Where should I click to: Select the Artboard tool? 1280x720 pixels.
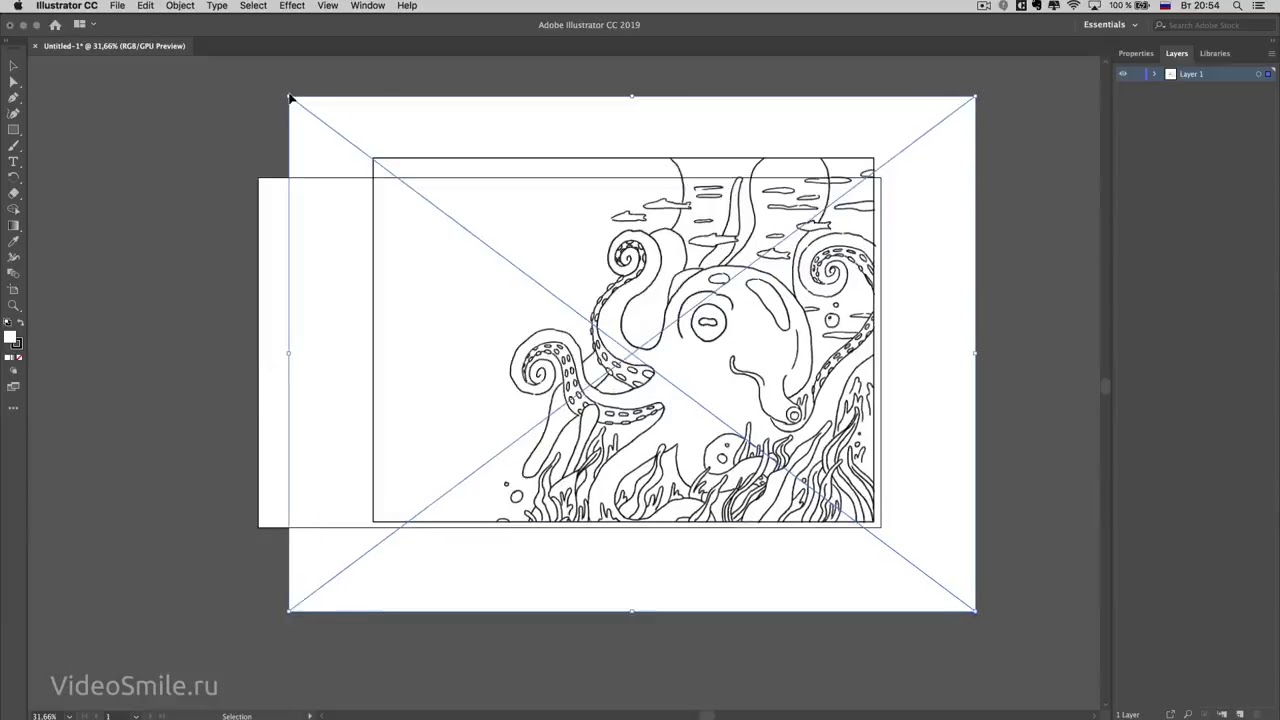pos(13,290)
